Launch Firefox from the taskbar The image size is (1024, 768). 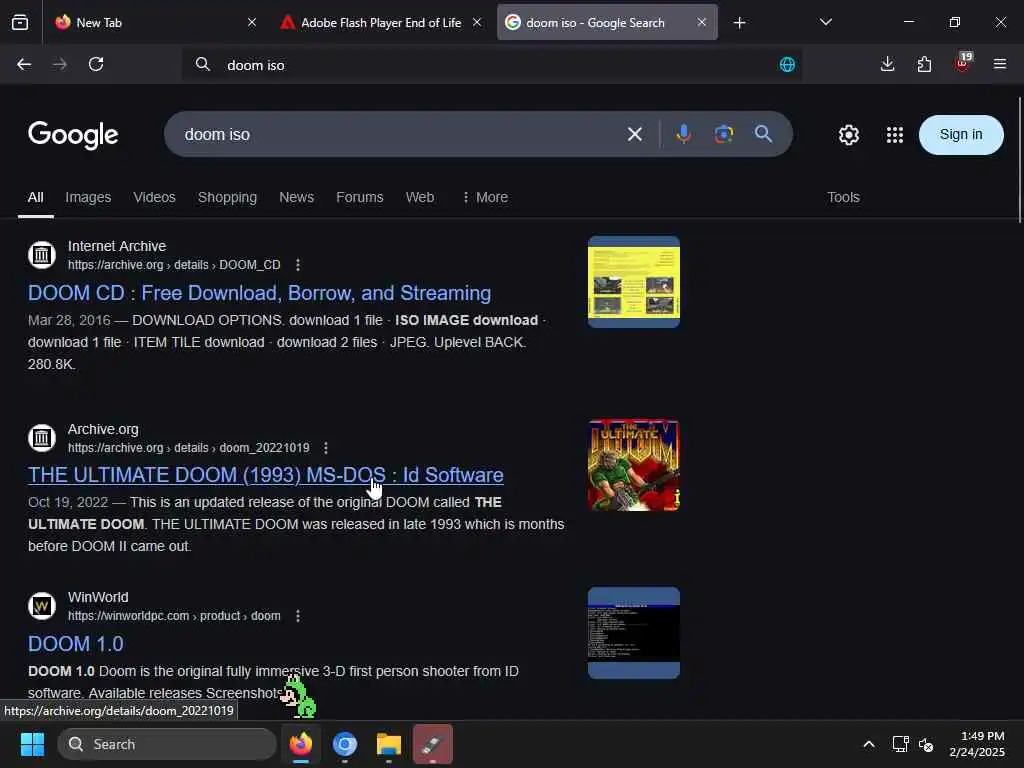click(x=301, y=744)
